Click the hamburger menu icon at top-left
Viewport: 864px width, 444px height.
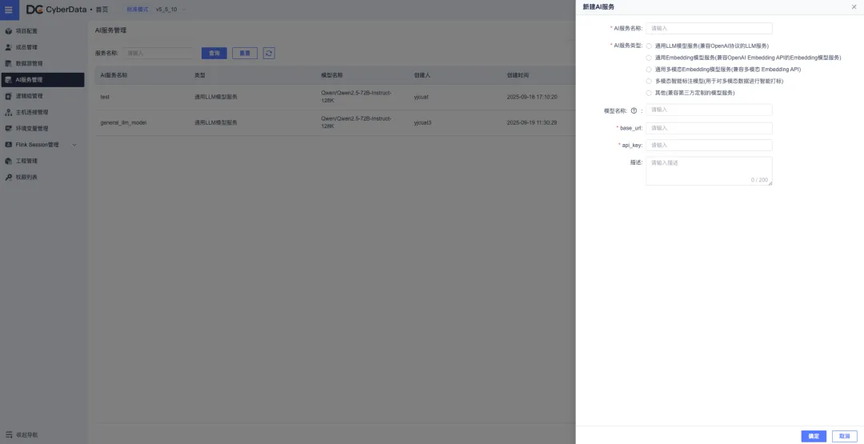point(9,9)
